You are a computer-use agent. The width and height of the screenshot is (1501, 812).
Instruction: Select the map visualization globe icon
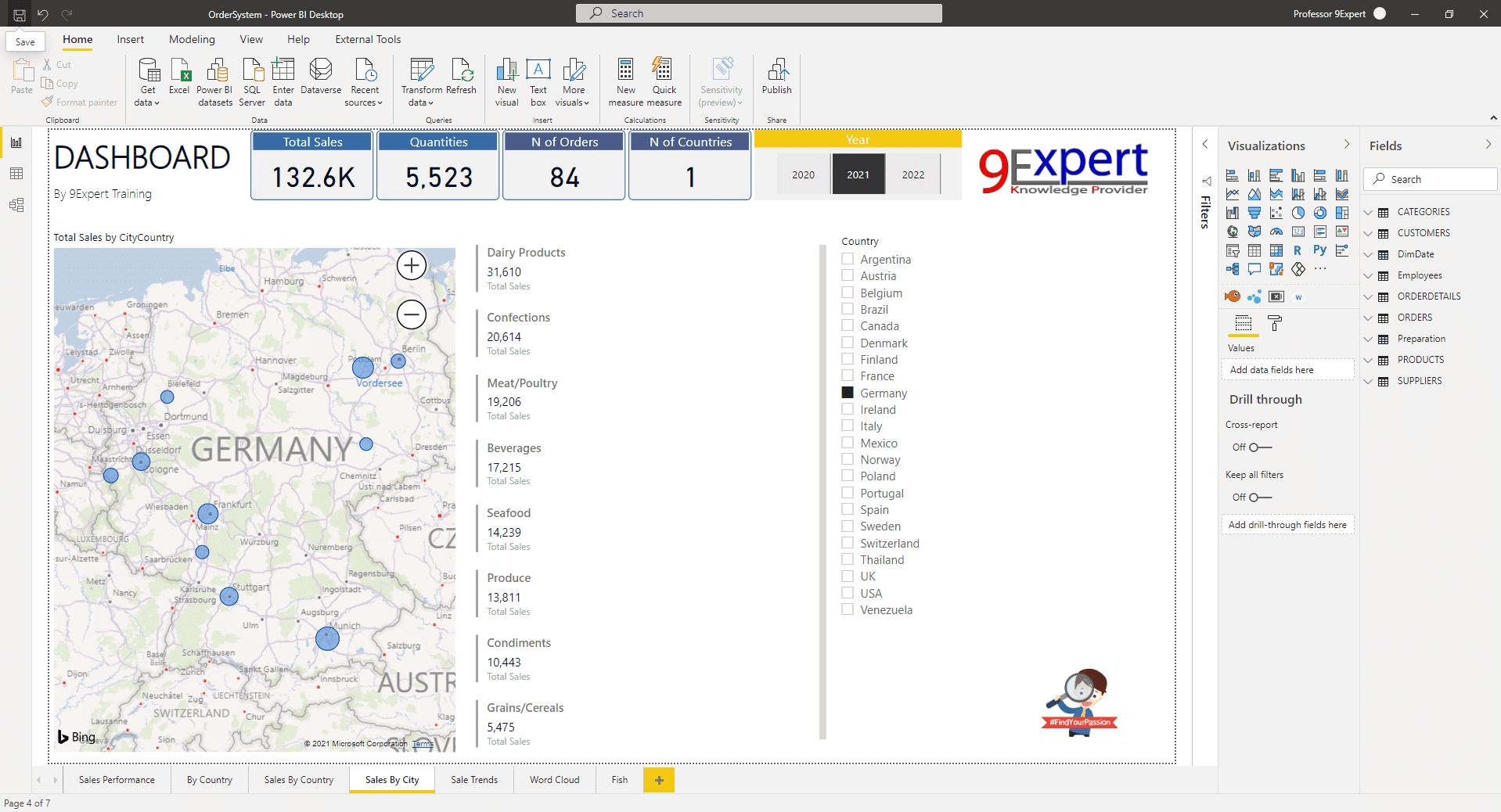click(x=1232, y=232)
